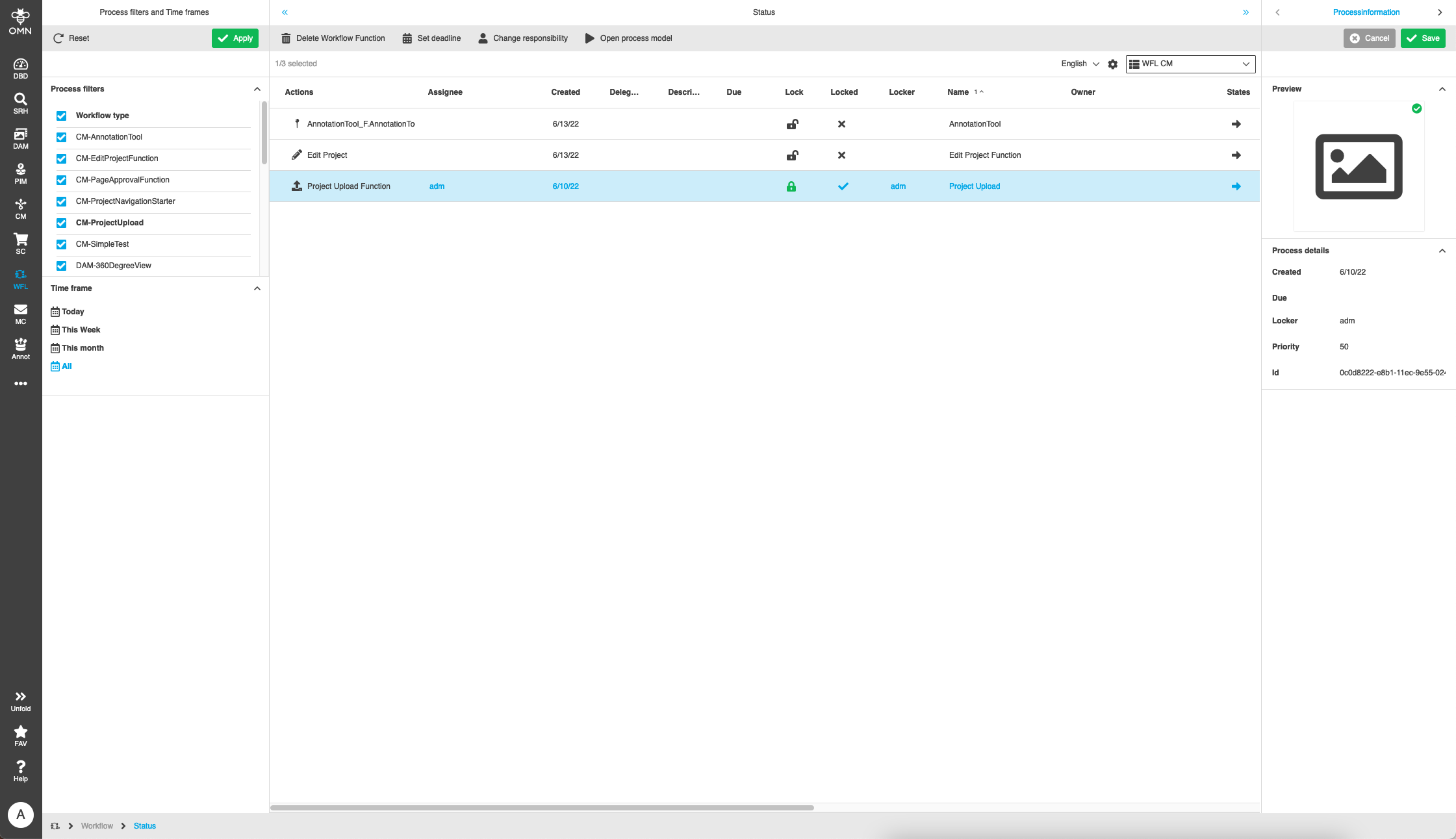This screenshot has width=1456, height=839.
Task: Click the states arrow for Edit Project
Action: (1236, 155)
